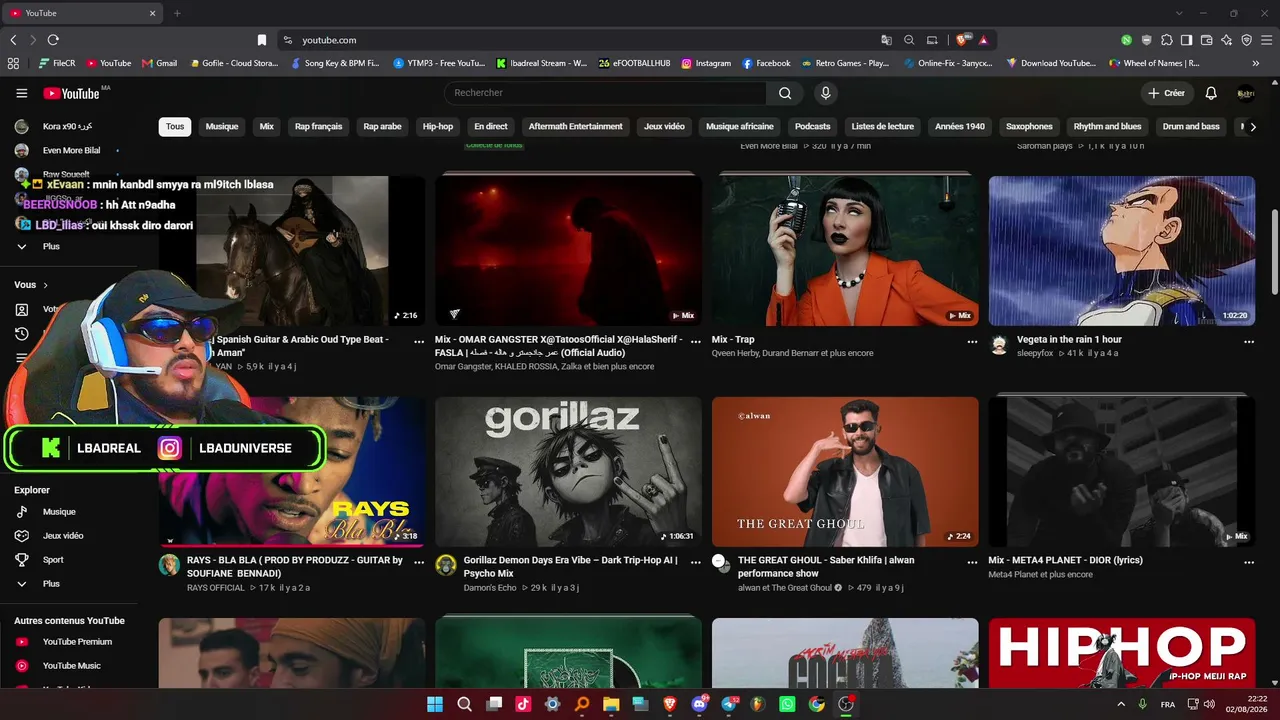This screenshot has height=720, width=1280.
Task: Toggle the Brave sidebar panel button
Action: 1186,40
